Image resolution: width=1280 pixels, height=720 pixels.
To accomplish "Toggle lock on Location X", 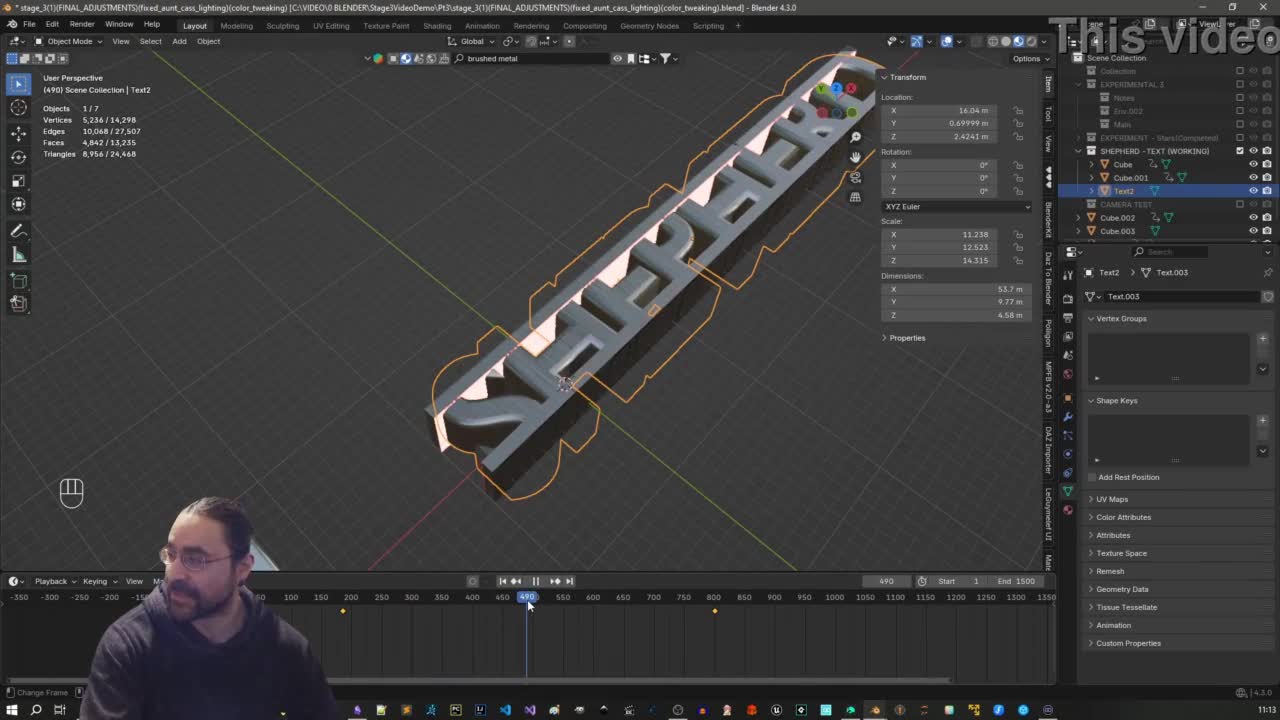I will click(x=1018, y=110).
